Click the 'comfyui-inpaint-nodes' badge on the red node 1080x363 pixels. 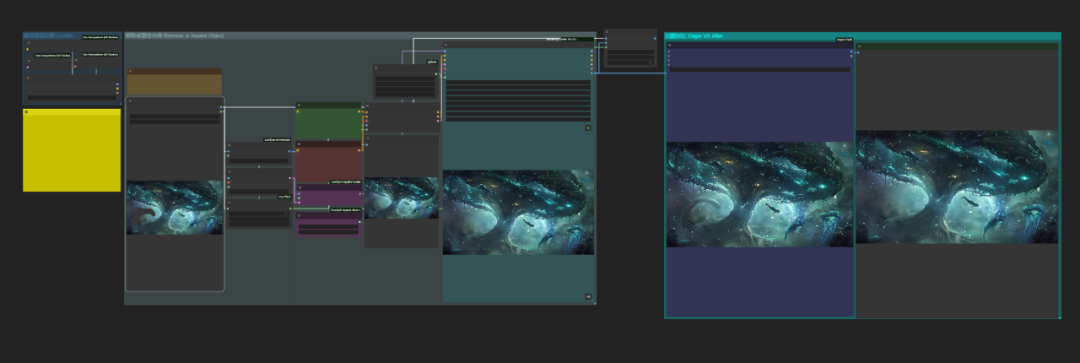[345, 182]
